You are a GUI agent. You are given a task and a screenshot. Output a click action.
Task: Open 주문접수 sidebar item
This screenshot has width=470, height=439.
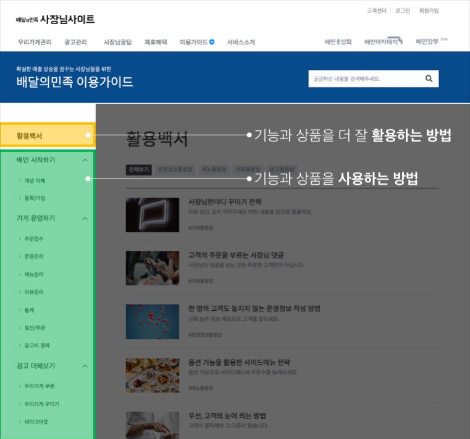34,239
